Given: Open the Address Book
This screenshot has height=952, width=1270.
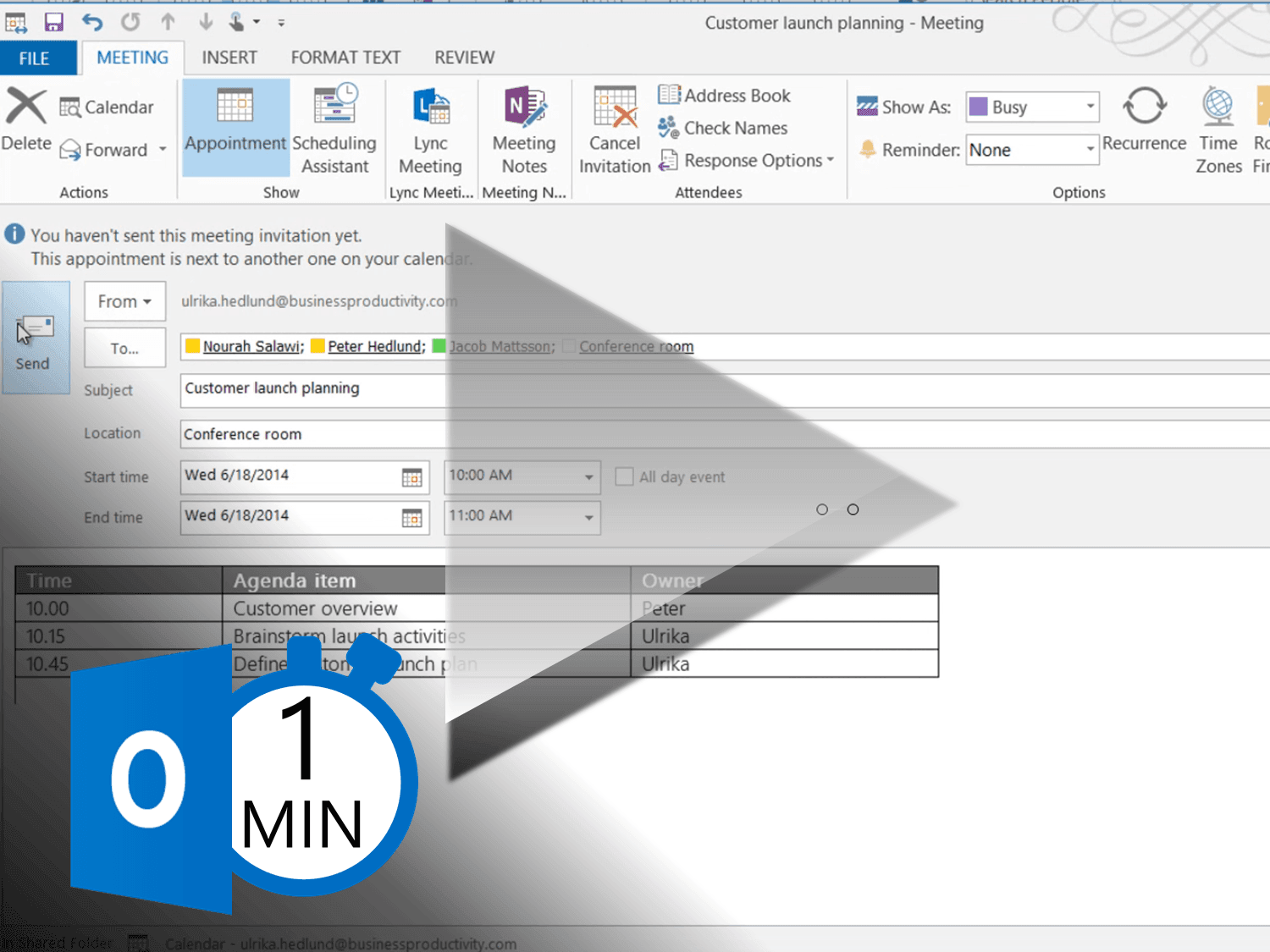Looking at the screenshot, I should click(725, 96).
